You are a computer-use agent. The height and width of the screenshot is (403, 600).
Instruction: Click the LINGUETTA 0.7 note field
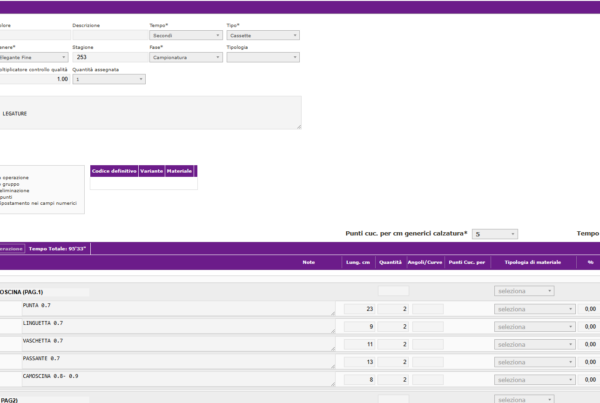178,326
